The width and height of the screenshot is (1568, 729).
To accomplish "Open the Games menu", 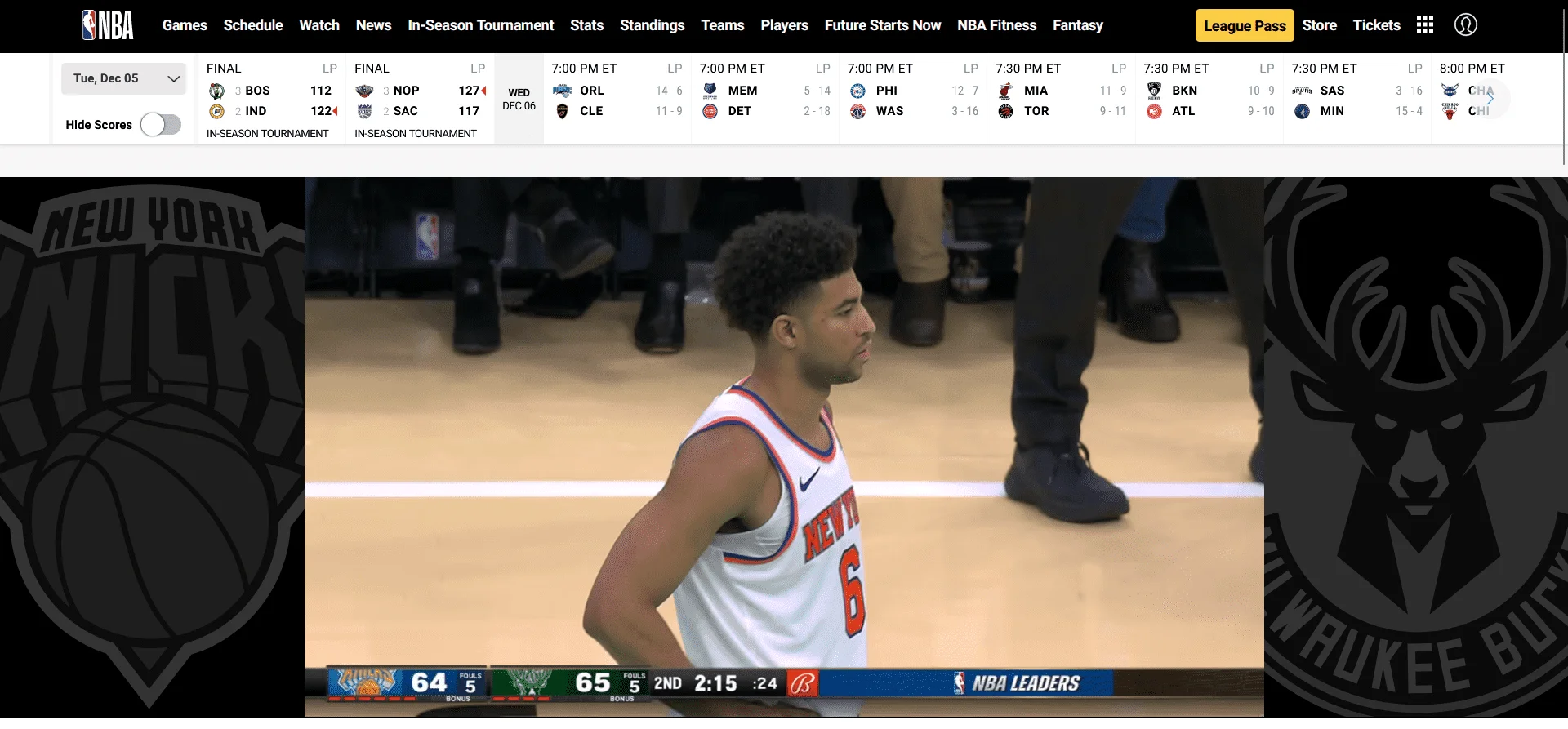I will click(185, 25).
